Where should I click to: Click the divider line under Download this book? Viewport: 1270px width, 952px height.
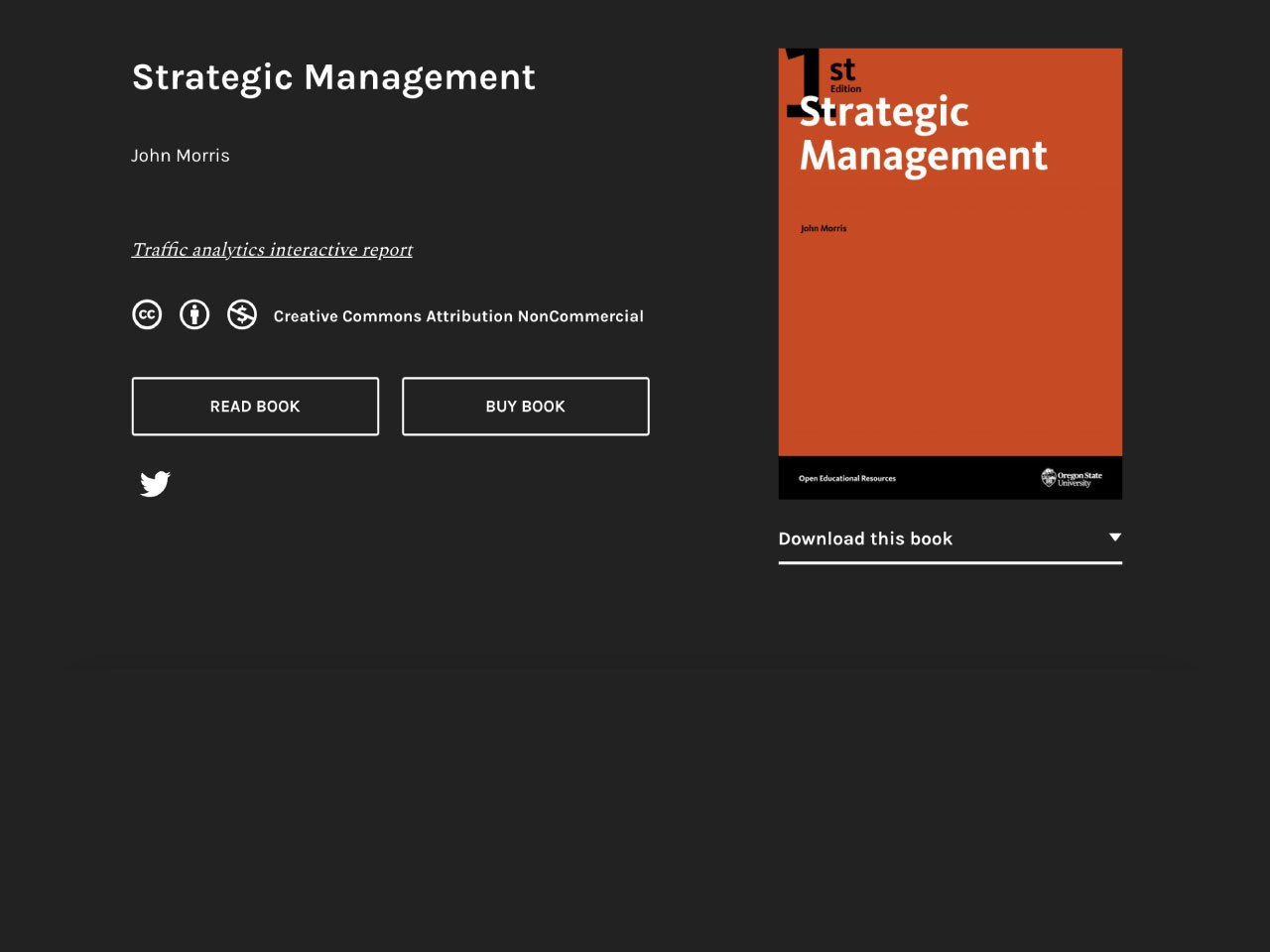[950, 564]
